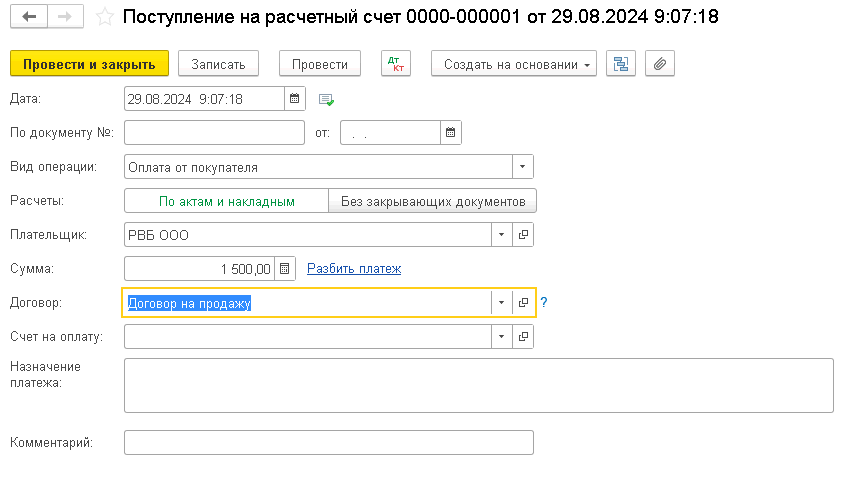Image resolution: width=862 pixels, height=504 pixels.
Task: Click the 'от' date input field
Action: 390,132
